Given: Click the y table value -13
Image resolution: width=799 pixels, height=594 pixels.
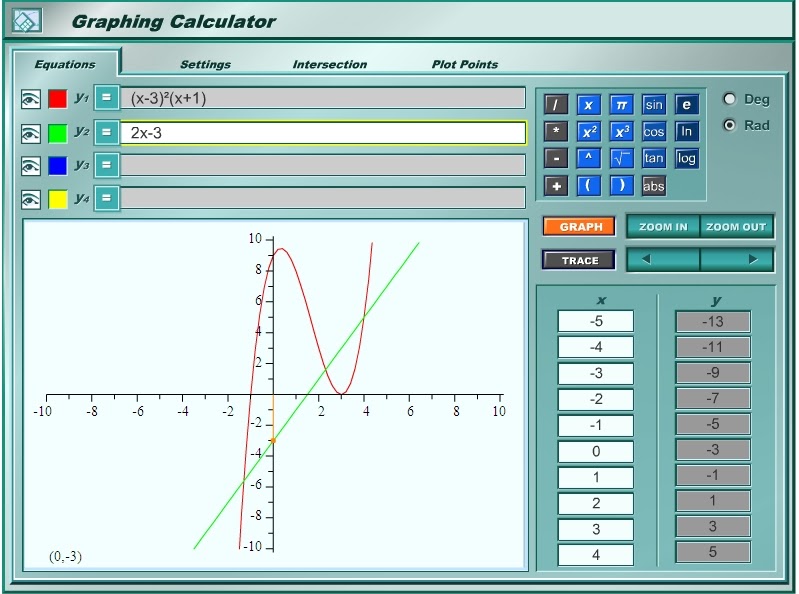Looking at the screenshot, I should 713,321.
